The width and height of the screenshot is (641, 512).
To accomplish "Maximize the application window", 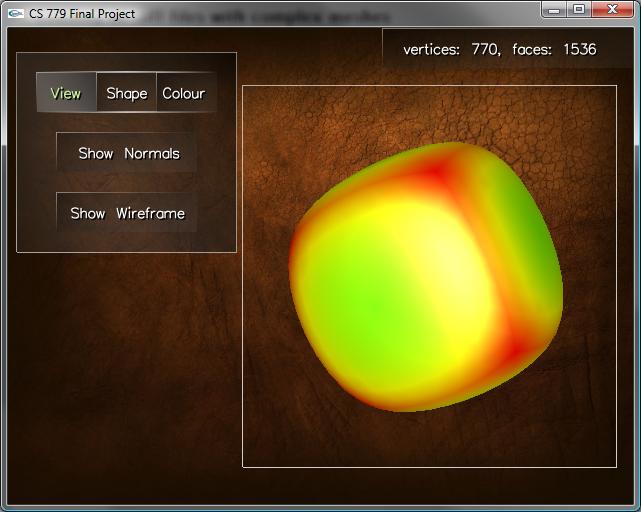I will (579, 9).
